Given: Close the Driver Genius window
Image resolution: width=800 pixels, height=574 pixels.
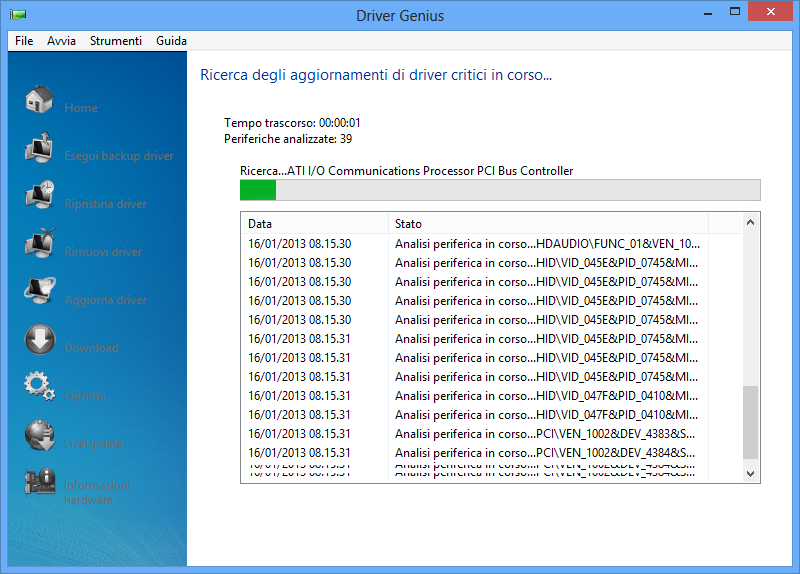Looking at the screenshot, I should (770, 11).
